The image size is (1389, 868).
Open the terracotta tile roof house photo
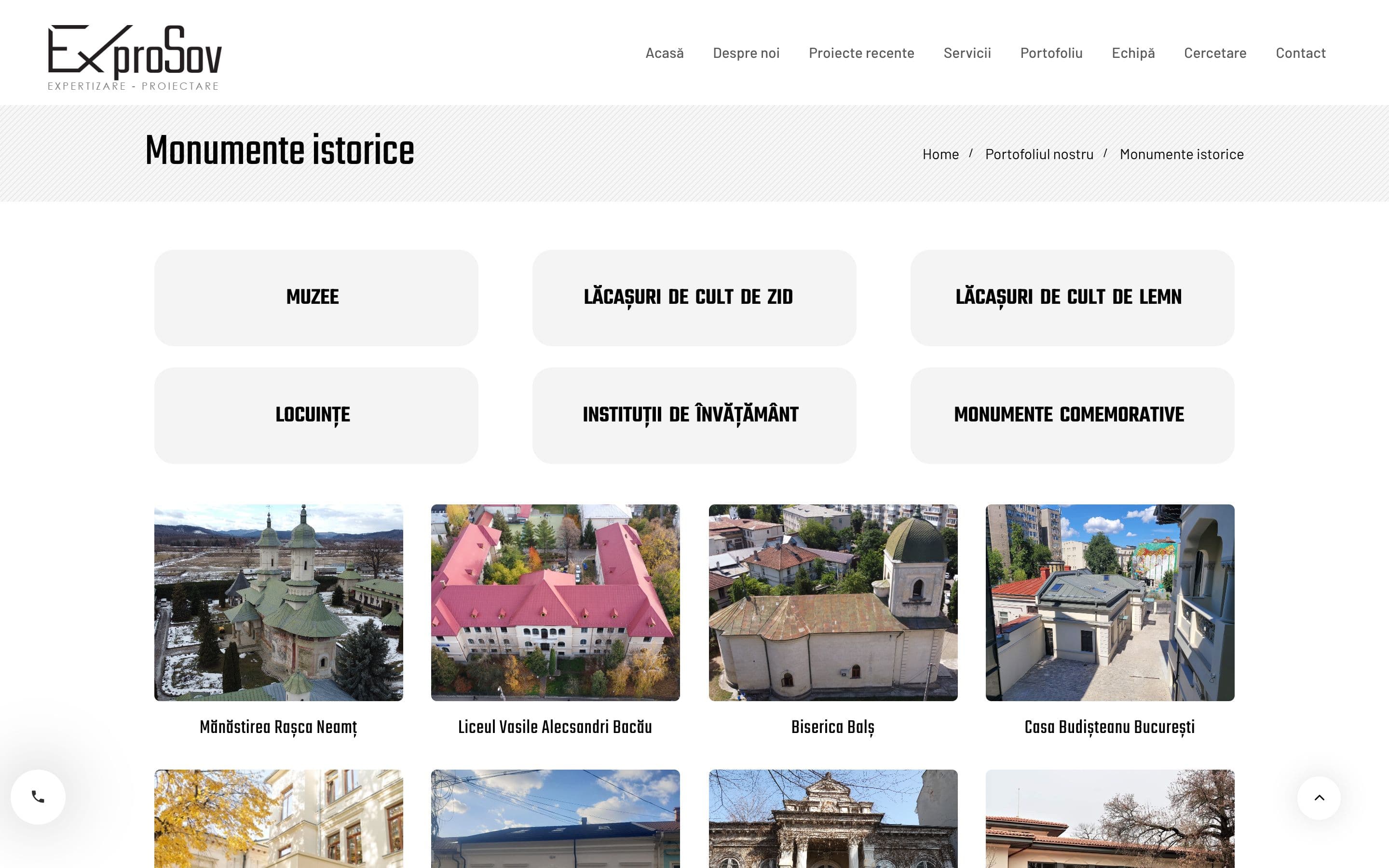tap(1109, 819)
